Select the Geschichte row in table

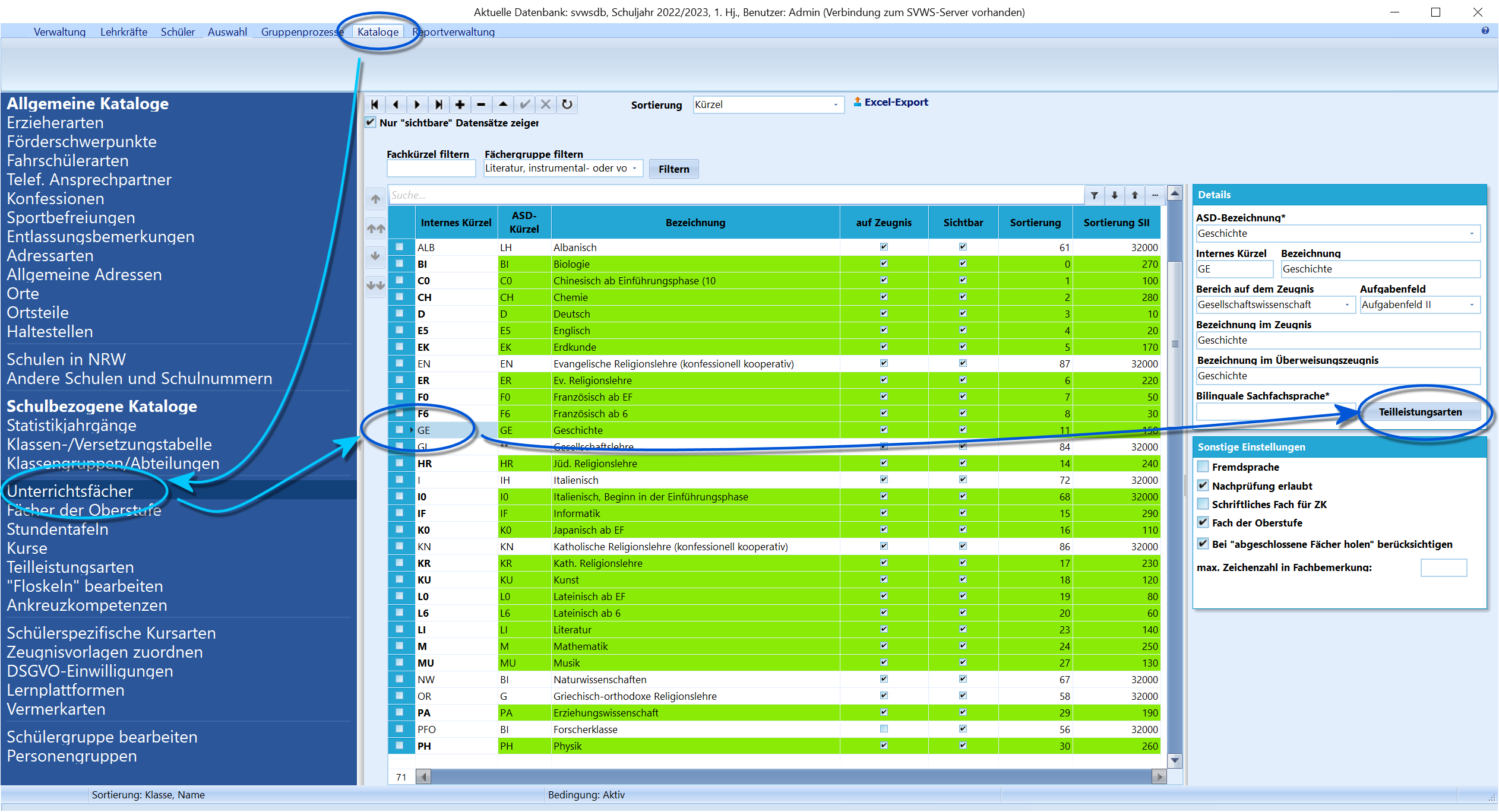(774, 430)
